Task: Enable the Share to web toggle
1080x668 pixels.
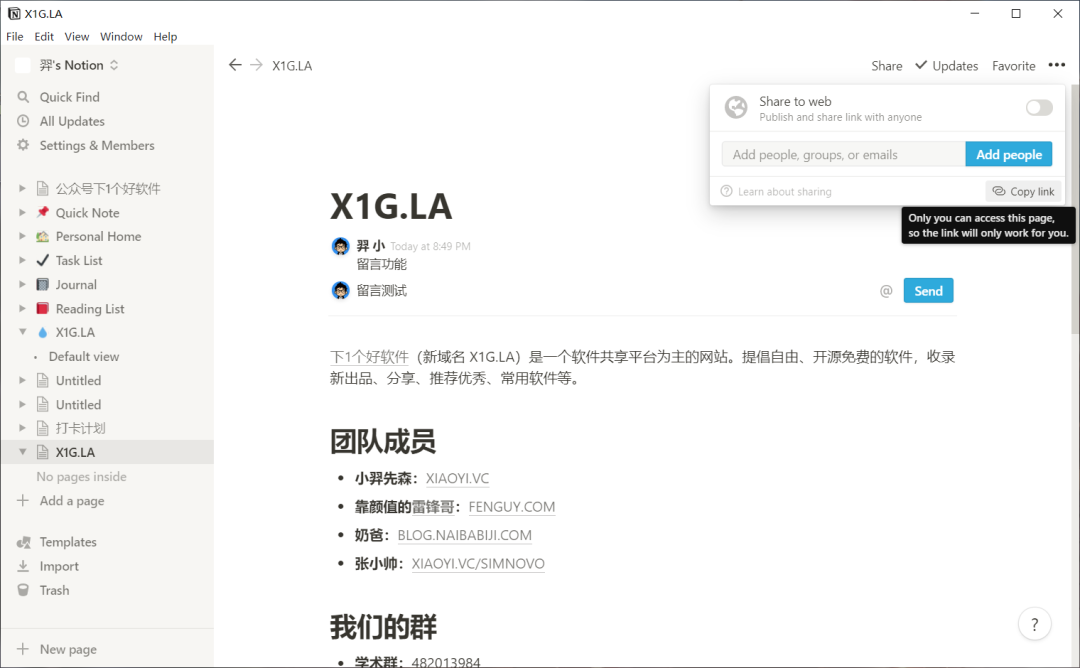Action: click(1039, 107)
